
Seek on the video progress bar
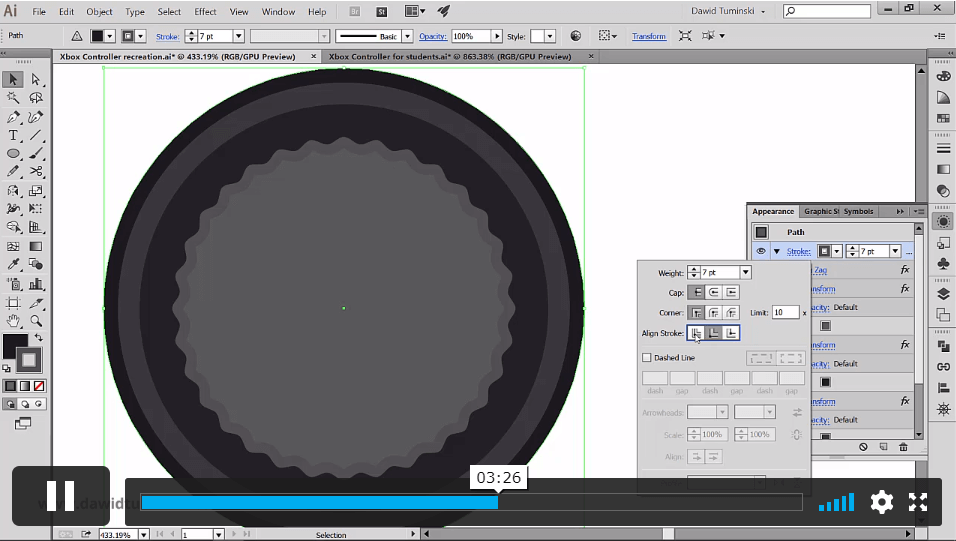click(x=471, y=502)
